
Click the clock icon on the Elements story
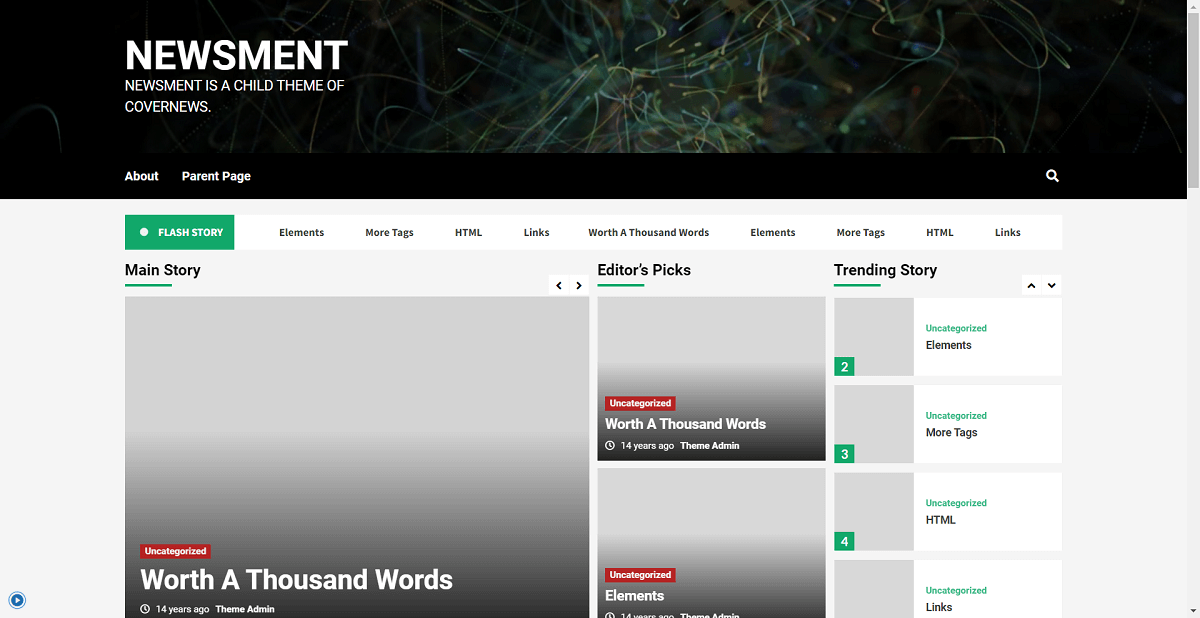point(611,615)
